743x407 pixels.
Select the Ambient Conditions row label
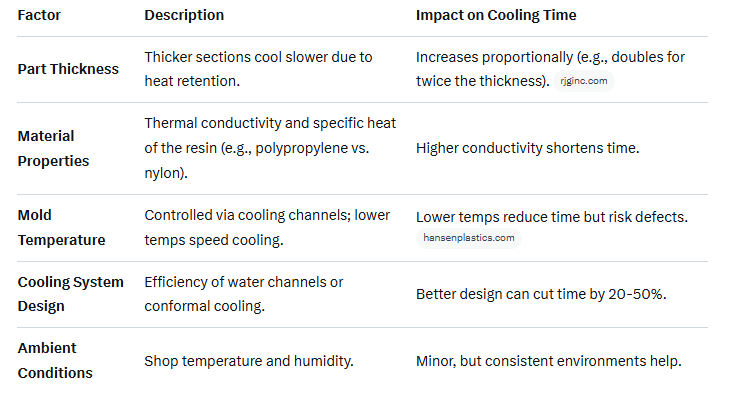55,360
